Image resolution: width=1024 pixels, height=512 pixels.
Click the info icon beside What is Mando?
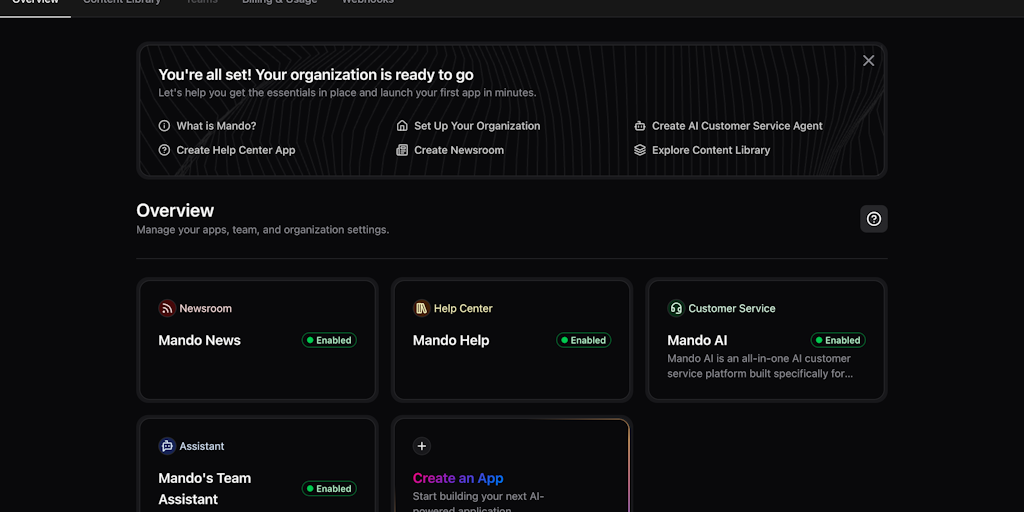(165, 126)
